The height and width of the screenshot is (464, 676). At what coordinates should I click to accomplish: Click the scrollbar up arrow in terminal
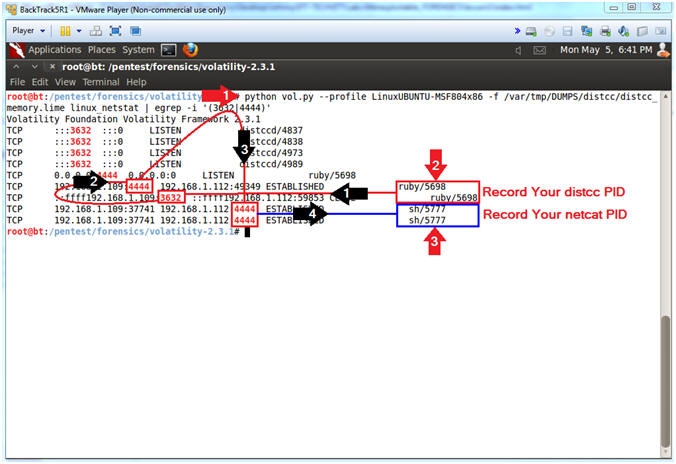[666, 96]
